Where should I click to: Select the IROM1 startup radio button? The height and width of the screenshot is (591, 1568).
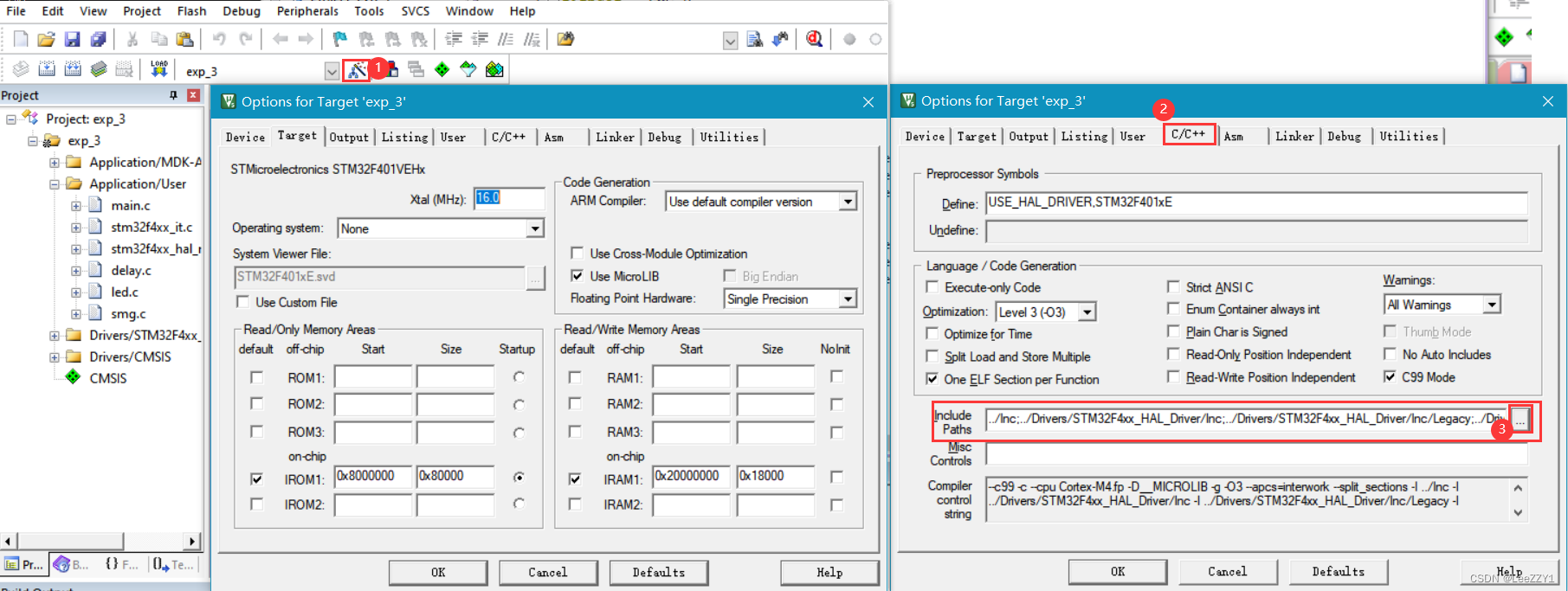pyautogui.click(x=519, y=477)
